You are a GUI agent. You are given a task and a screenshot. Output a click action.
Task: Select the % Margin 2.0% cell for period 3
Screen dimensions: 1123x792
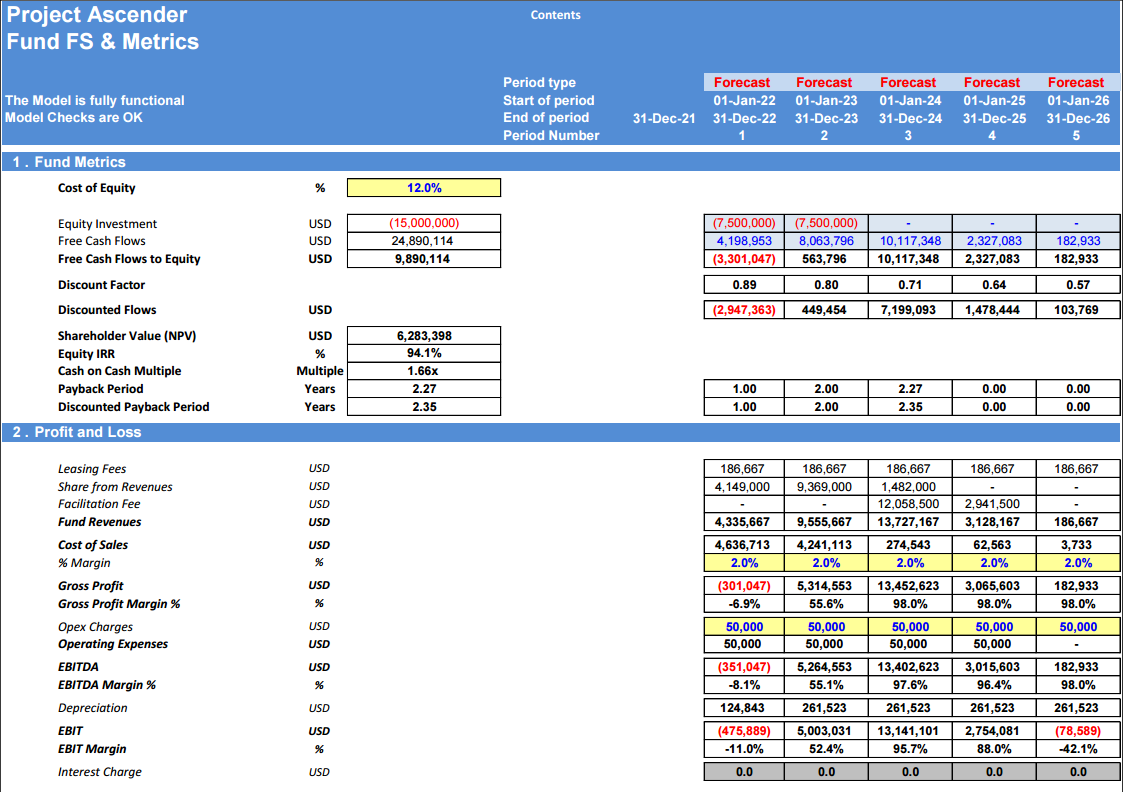point(910,563)
